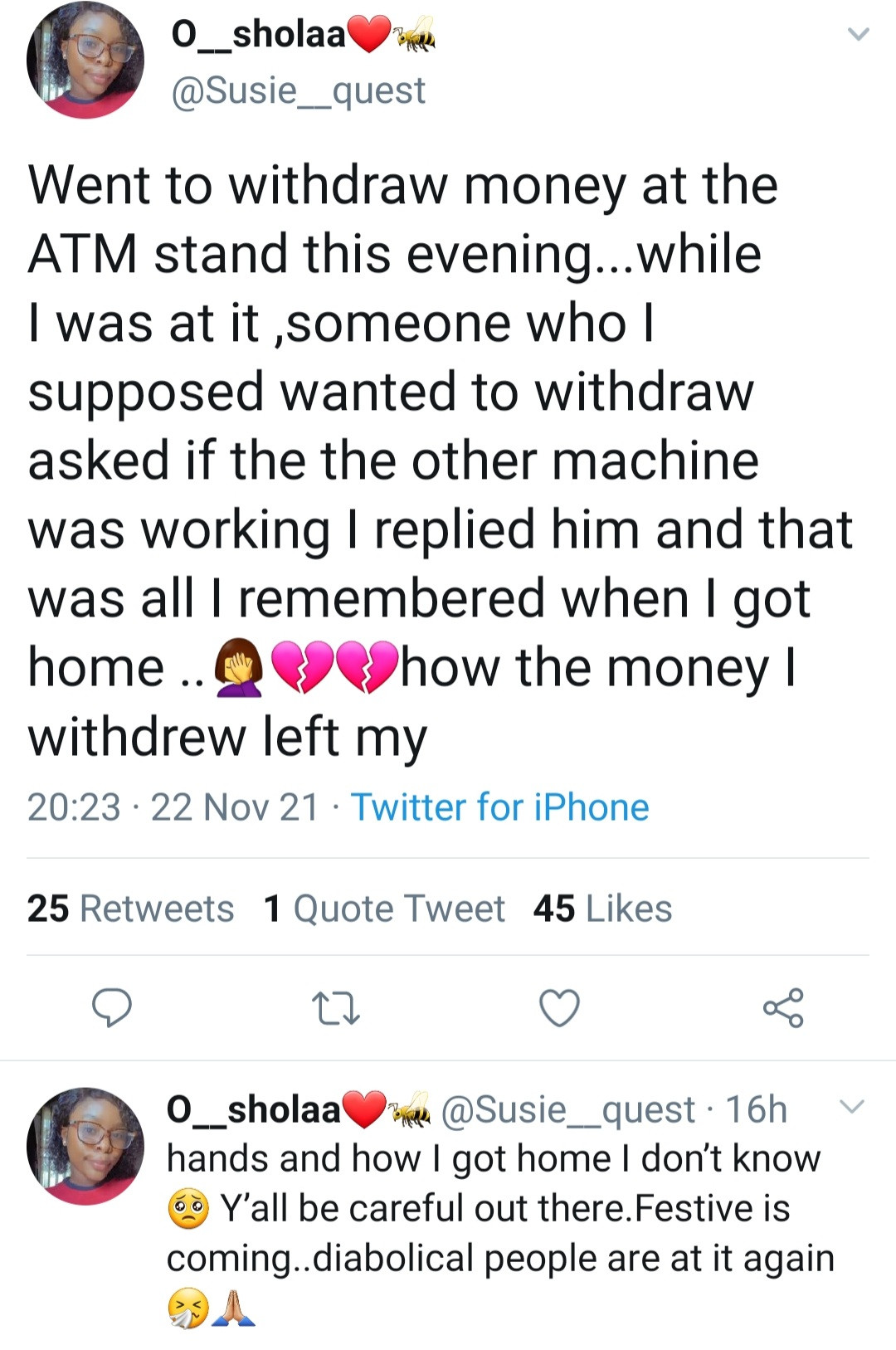View the 1 Quote Tweet list
The width and height of the screenshot is (896, 1350).
[x=384, y=909]
